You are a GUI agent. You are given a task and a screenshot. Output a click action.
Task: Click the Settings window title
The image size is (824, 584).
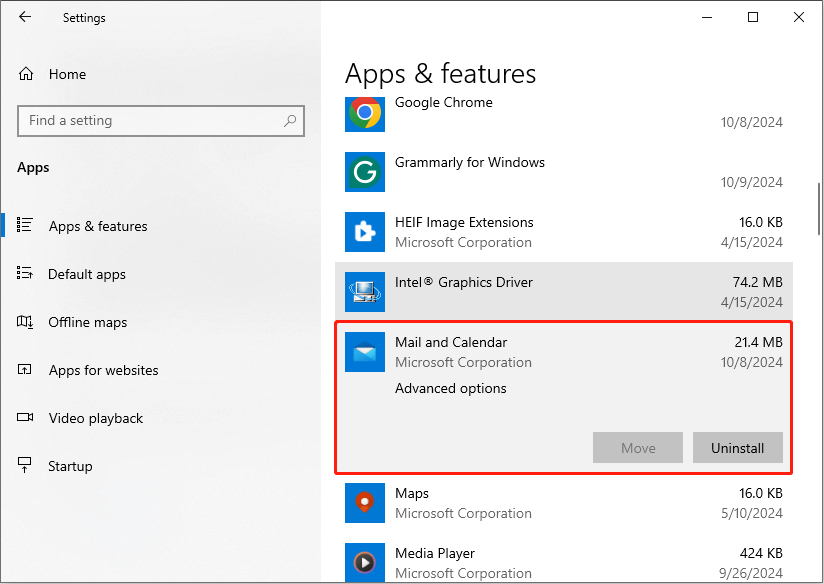[x=84, y=18]
